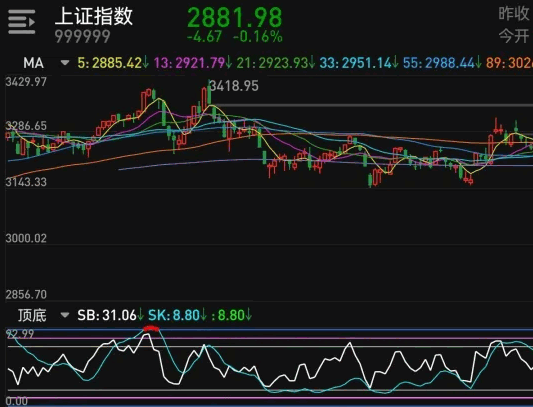Tap the green 8.80 indicator value
Screen dimensions: 533x407
[x=231, y=315]
